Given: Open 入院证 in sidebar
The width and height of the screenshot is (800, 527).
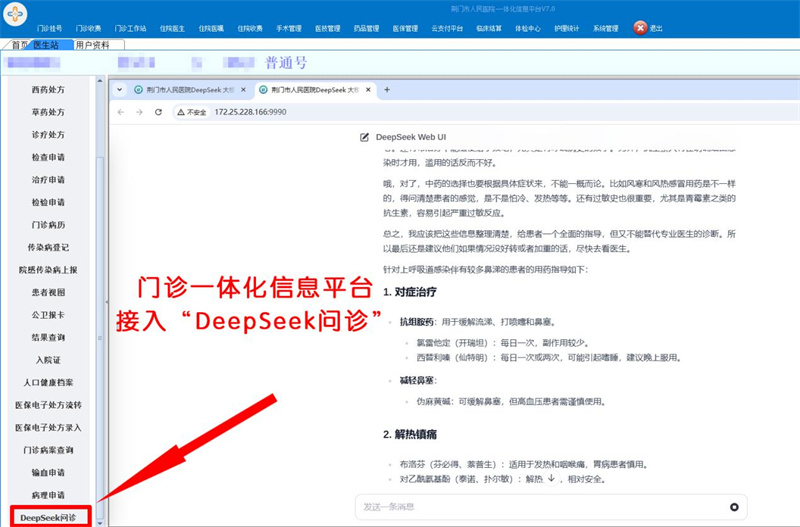Looking at the screenshot, I should 48,360.
